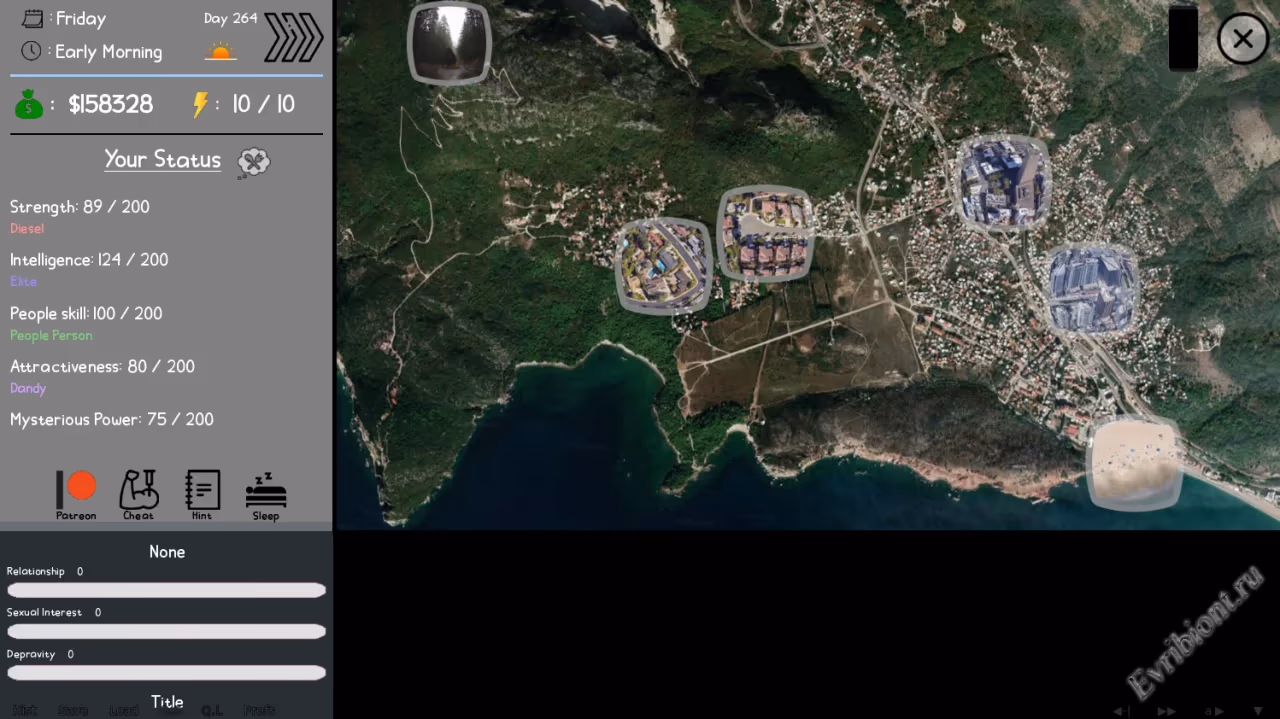The image size is (1280, 719).
Task: Click the Q.L quick load button
Action: click(x=212, y=710)
